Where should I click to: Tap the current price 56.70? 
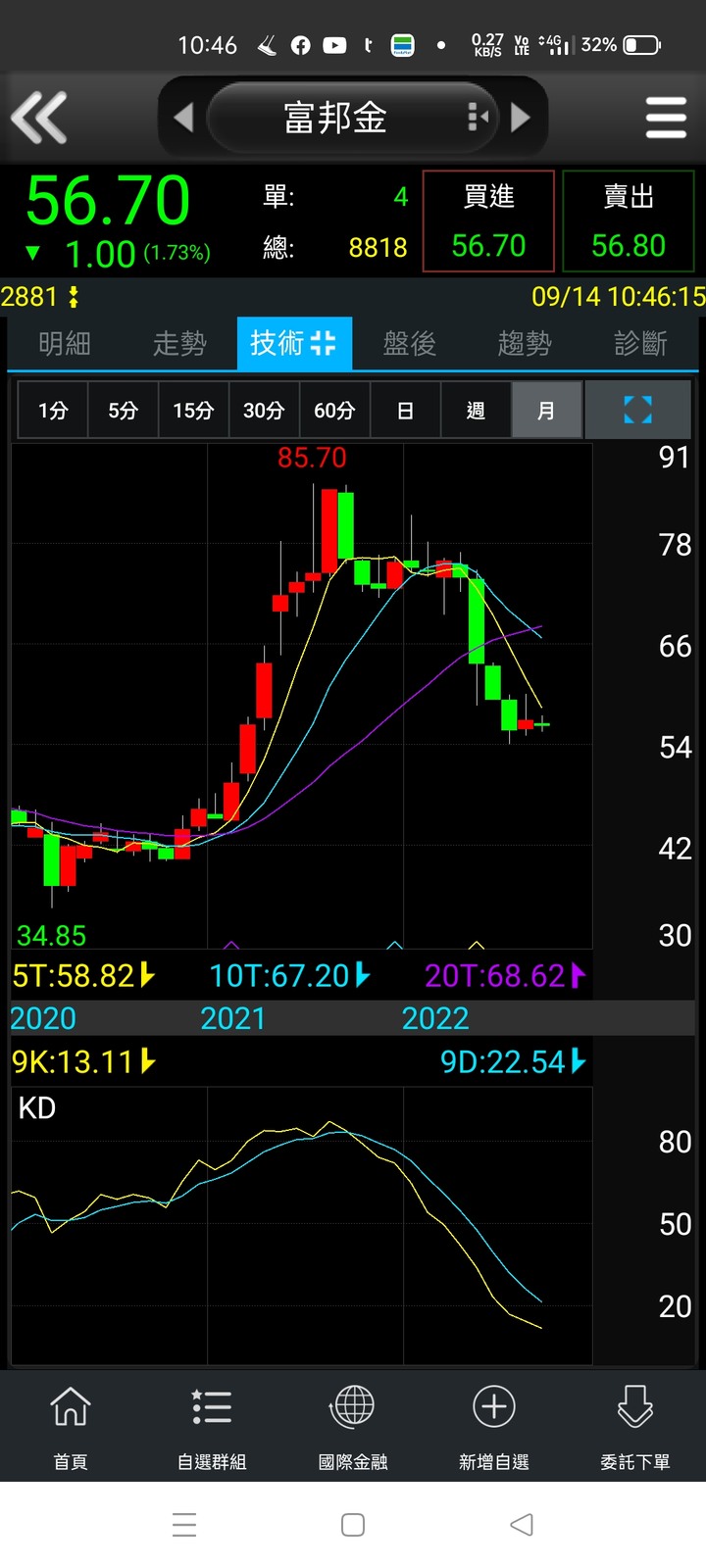[x=108, y=201]
